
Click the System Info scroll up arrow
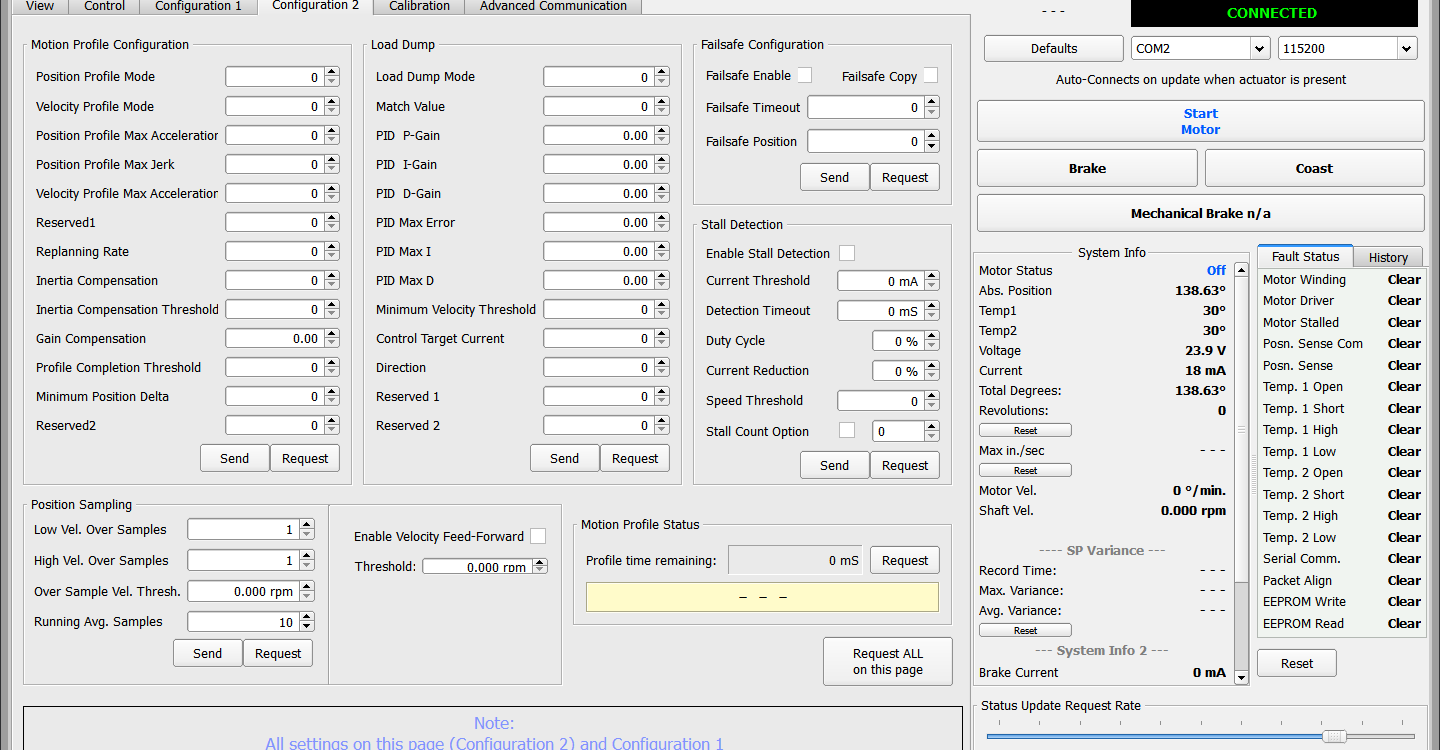[1241, 270]
